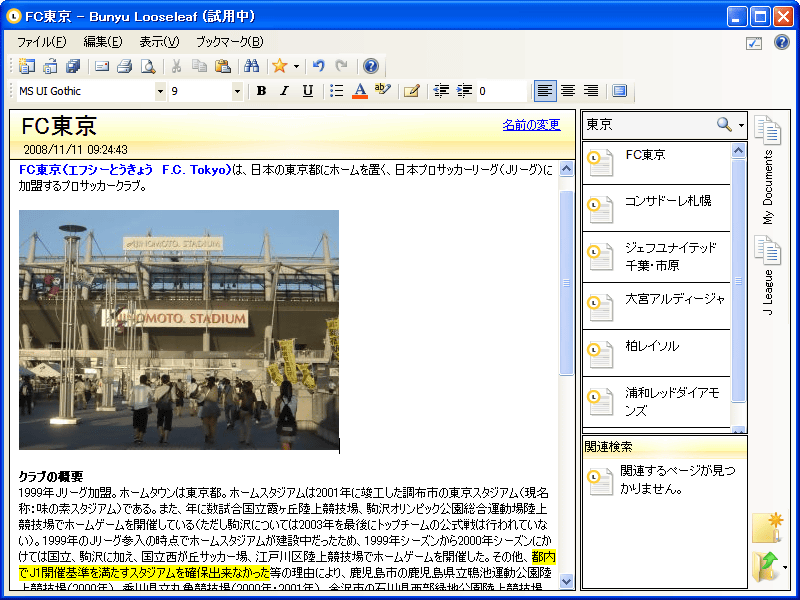The image size is (800, 600).
Task: Open the search options dropdown arrow
Action: tap(741, 125)
